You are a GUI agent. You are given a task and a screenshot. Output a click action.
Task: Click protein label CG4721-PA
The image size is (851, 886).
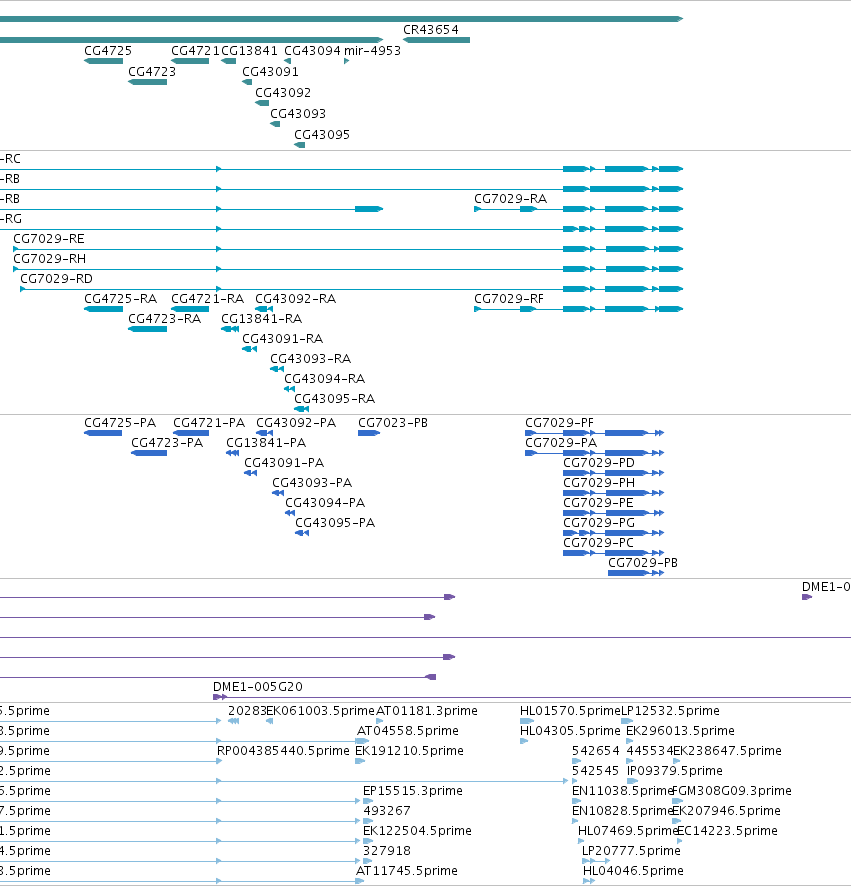[209, 423]
